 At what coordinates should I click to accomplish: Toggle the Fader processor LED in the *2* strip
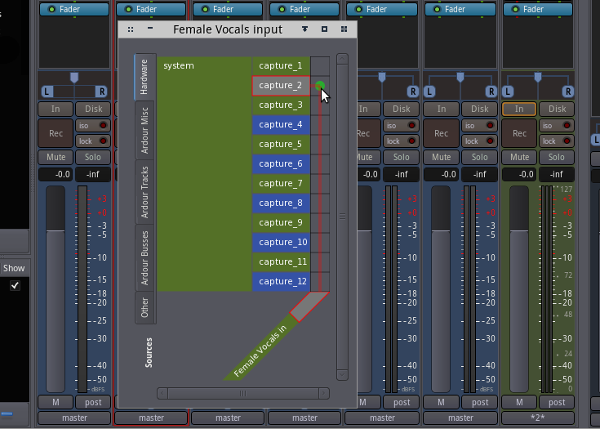pos(515,9)
